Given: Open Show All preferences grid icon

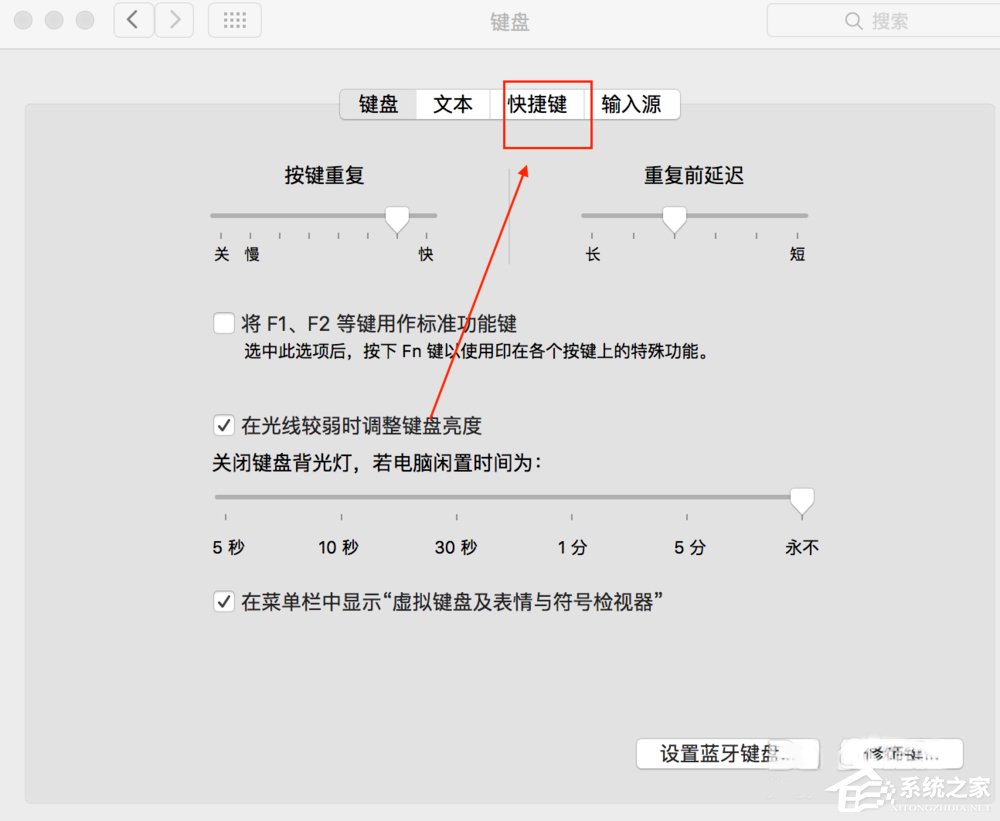Looking at the screenshot, I should (234, 20).
